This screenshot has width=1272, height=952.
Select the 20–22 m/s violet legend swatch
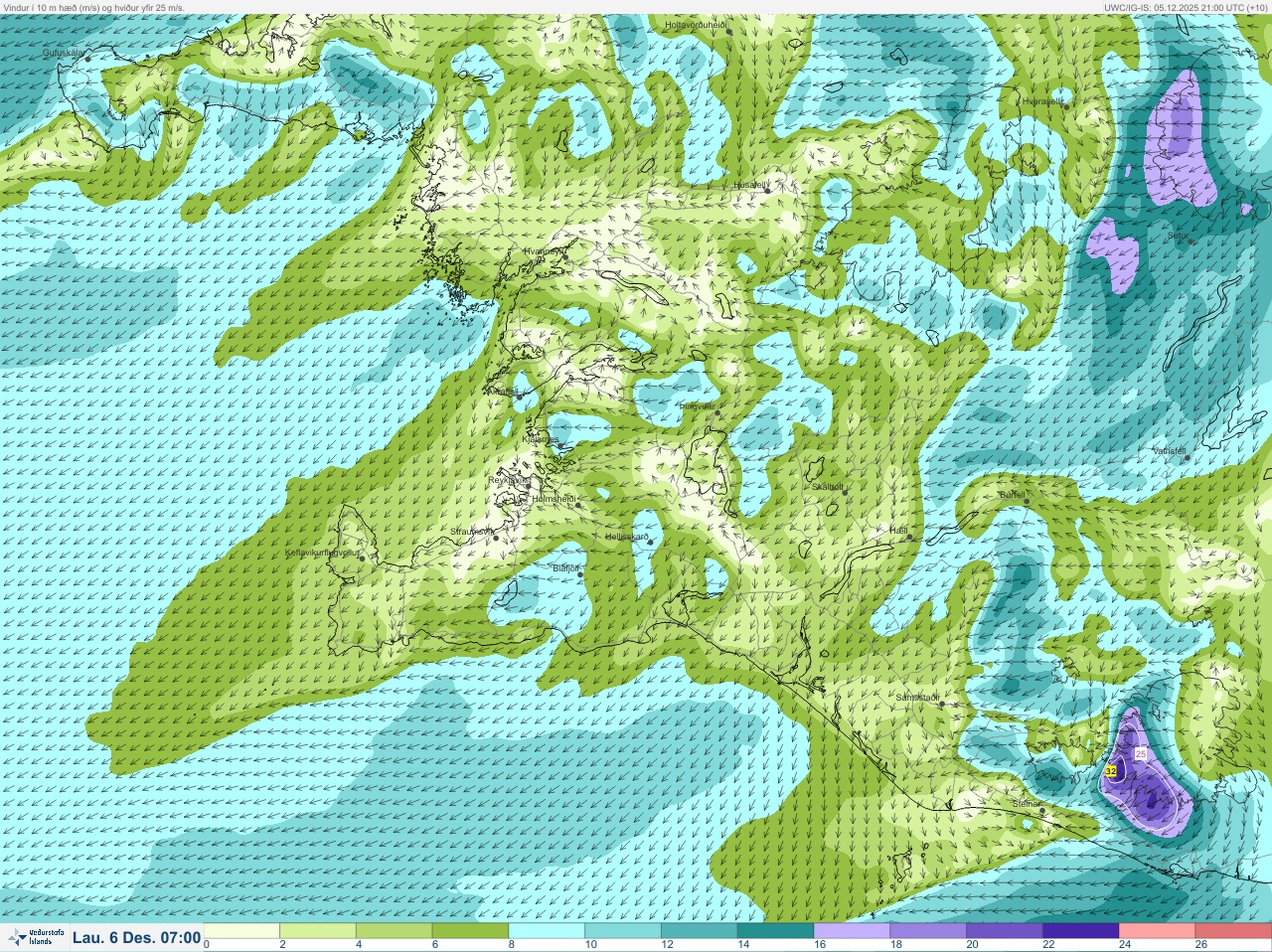pos(1005,931)
